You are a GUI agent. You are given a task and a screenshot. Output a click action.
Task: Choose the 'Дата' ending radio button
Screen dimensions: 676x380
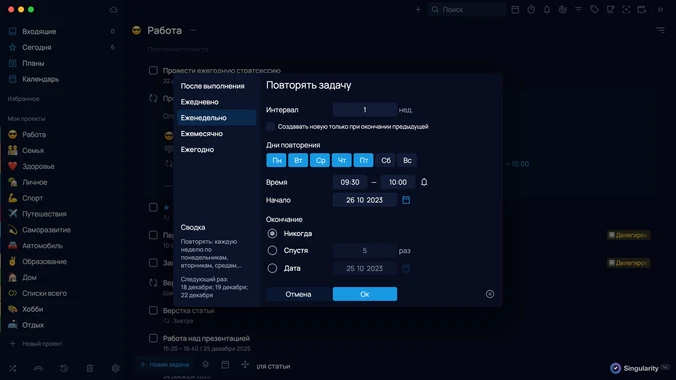tap(272, 268)
